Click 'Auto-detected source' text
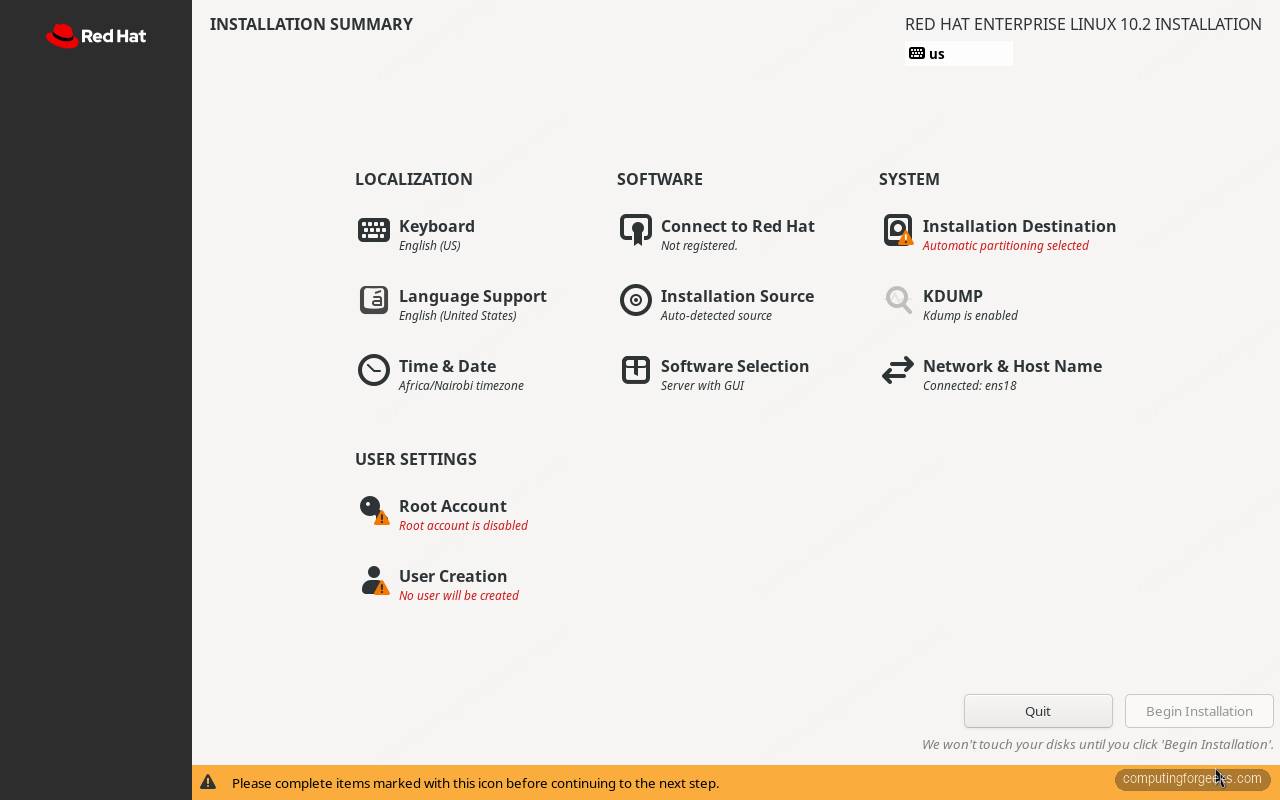This screenshot has width=1280, height=800. pyautogui.click(x=716, y=316)
